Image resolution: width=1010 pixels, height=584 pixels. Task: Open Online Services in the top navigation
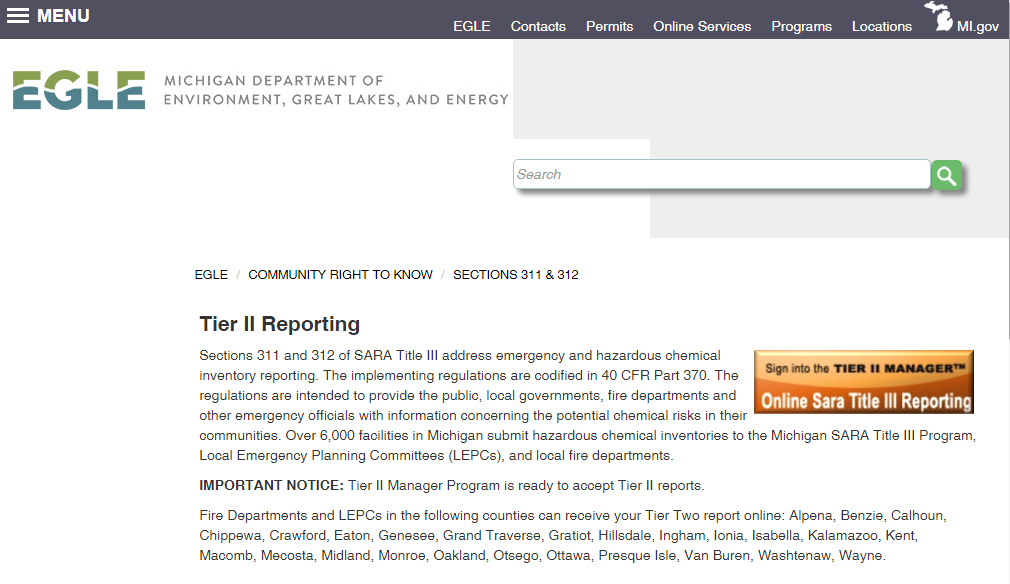(702, 26)
